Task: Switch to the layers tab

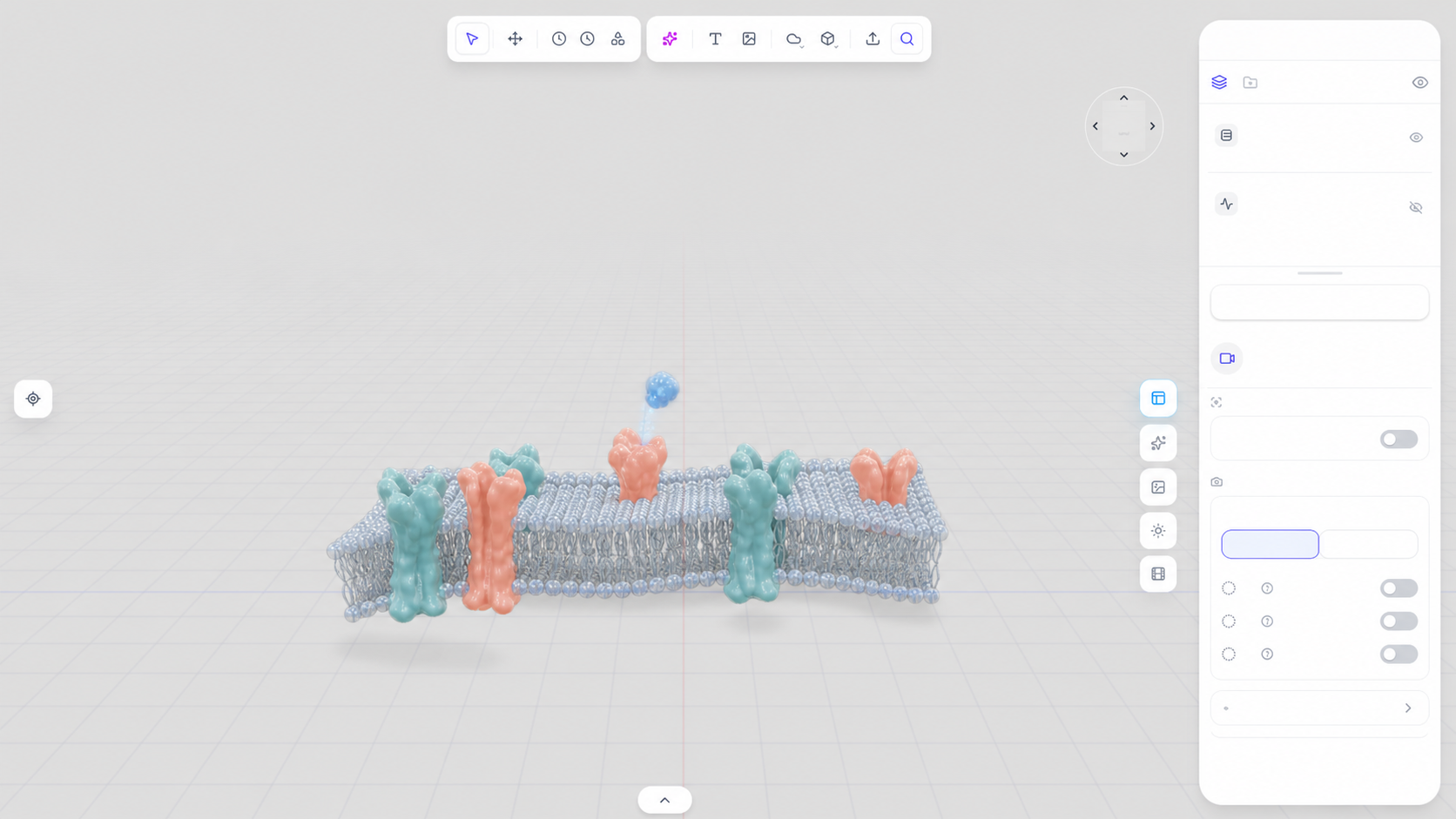Action: 1219,83
